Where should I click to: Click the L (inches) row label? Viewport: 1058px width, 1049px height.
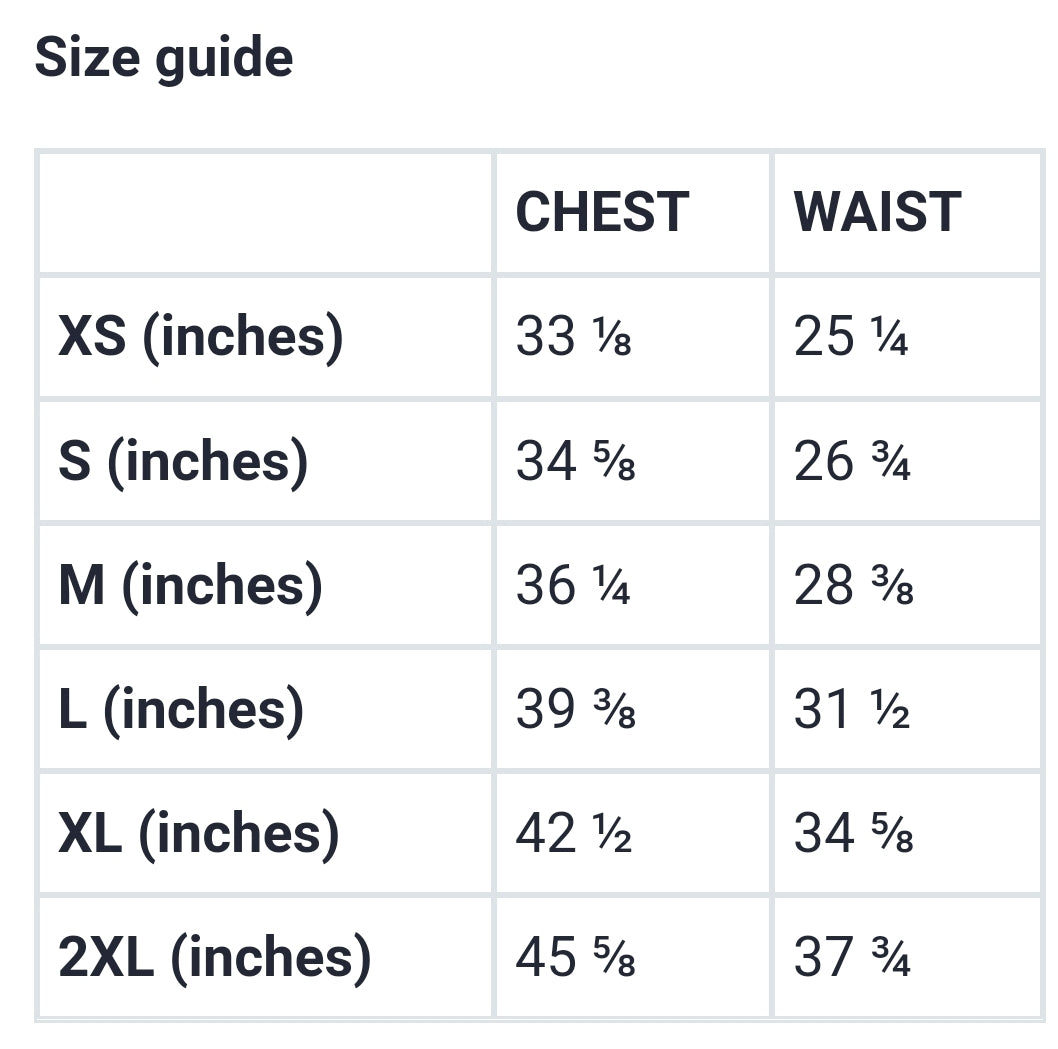(181, 709)
